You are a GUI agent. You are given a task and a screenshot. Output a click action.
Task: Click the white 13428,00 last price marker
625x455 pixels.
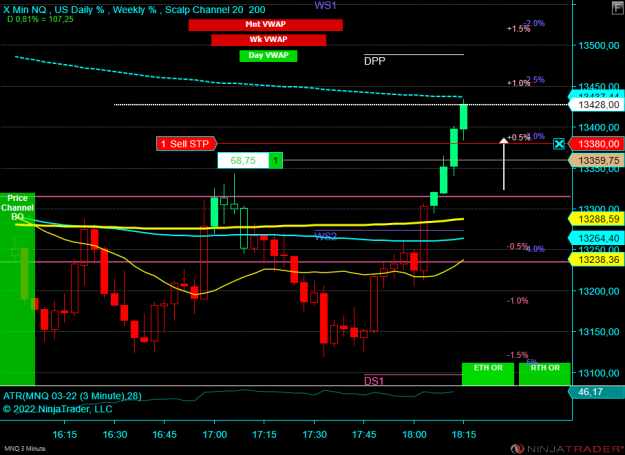tap(597, 105)
